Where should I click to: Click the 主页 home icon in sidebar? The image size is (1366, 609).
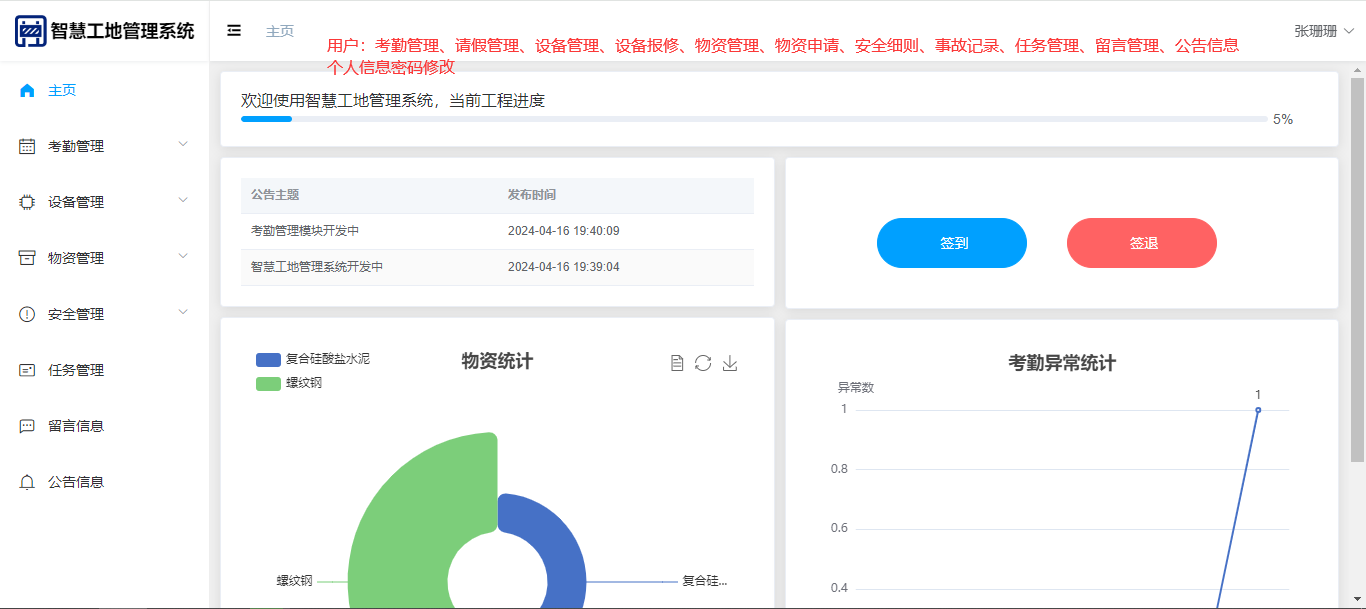point(27,91)
